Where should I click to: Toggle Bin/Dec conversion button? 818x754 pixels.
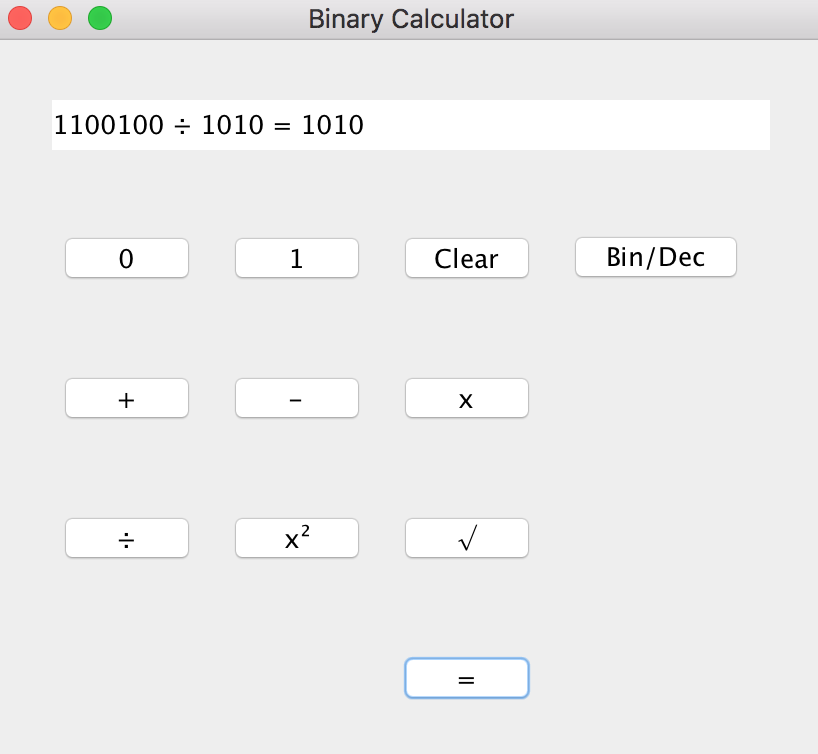(656, 257)
